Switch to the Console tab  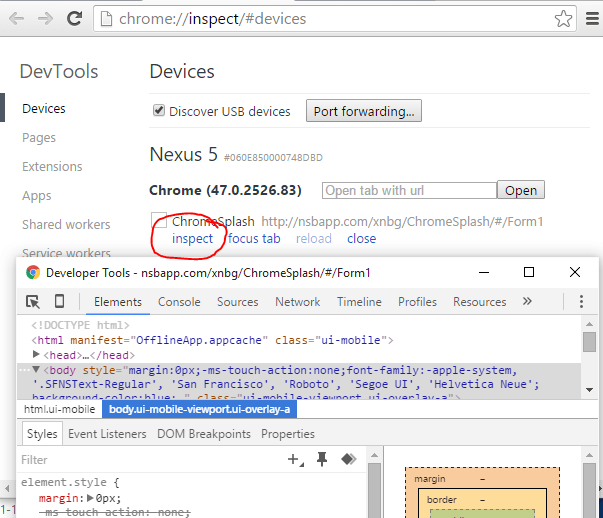click(179, 302)
